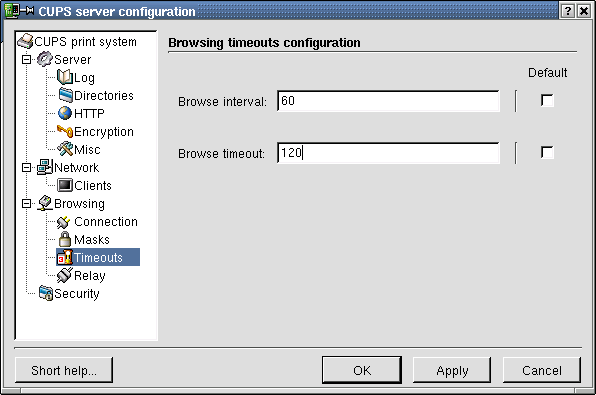This screenshot has height=395, width=596.
Task: Enable Default checkbox for Browse interval
Action: click(547, 101)
